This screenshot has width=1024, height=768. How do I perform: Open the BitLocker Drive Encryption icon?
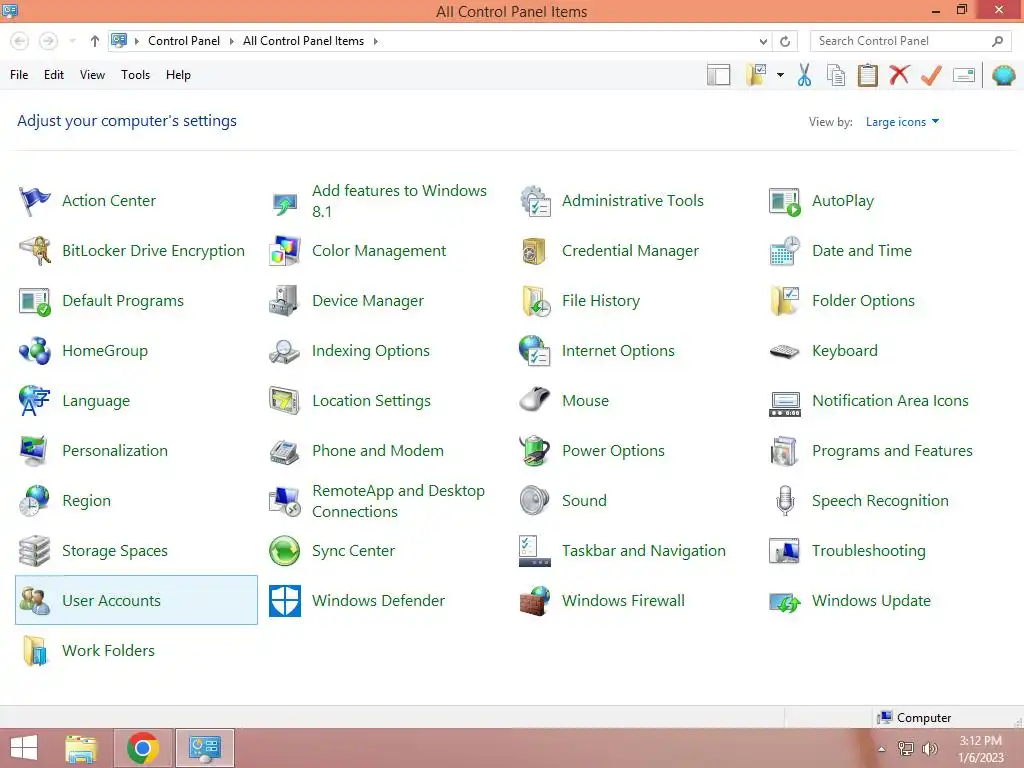pyautogui.click(x=35, y=251)
